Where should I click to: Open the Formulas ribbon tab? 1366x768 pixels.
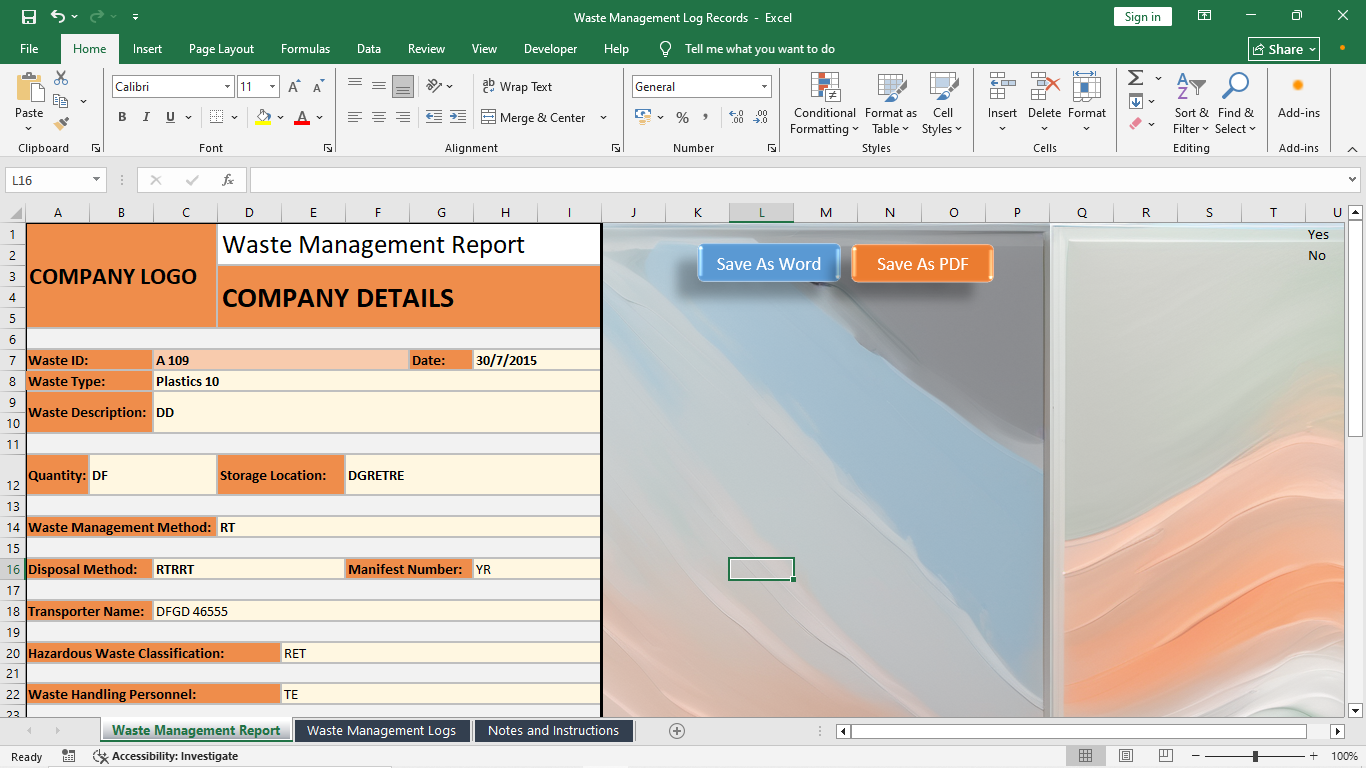pos(305,49)
